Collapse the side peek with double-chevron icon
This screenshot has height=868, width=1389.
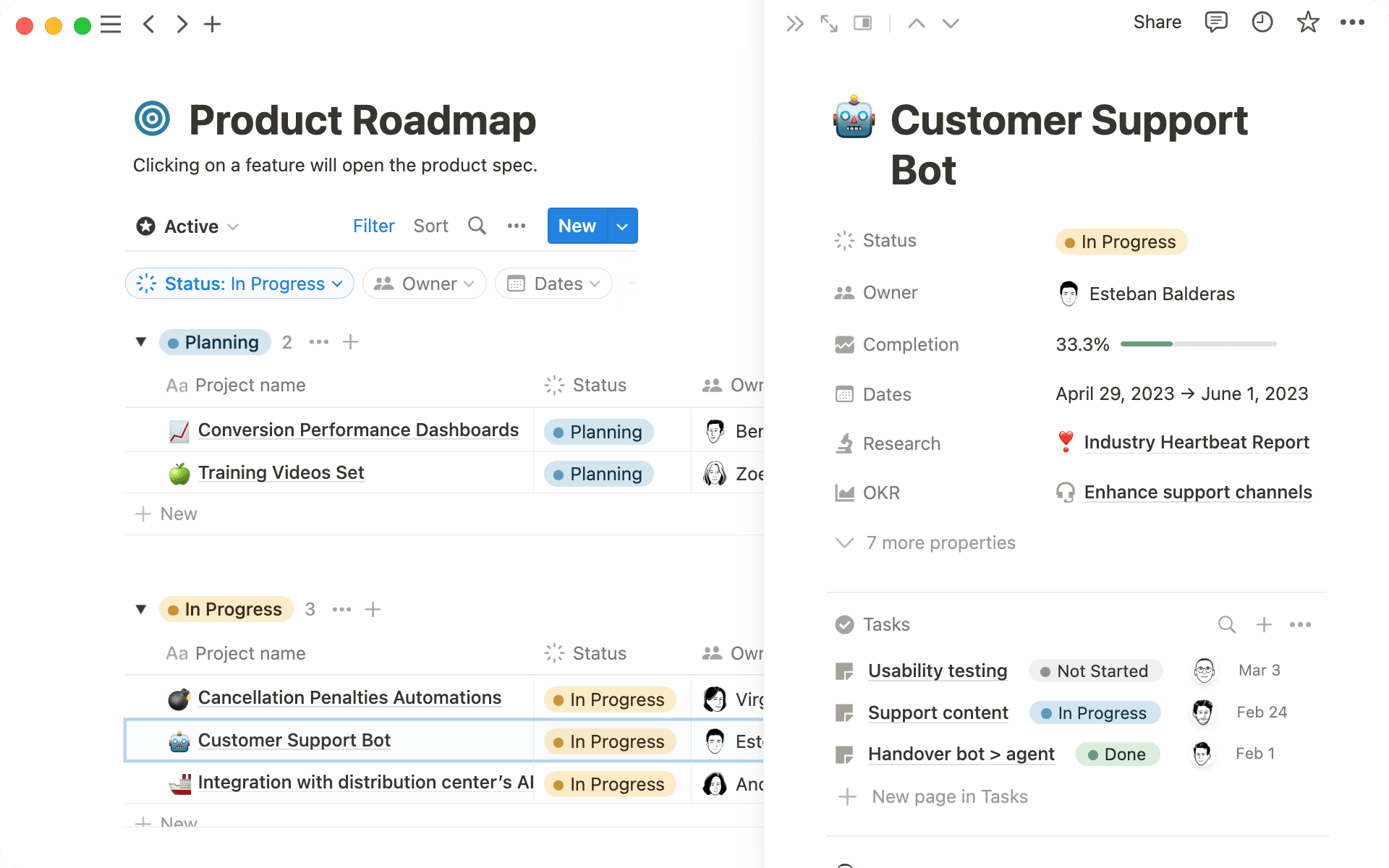pos(795,22)
